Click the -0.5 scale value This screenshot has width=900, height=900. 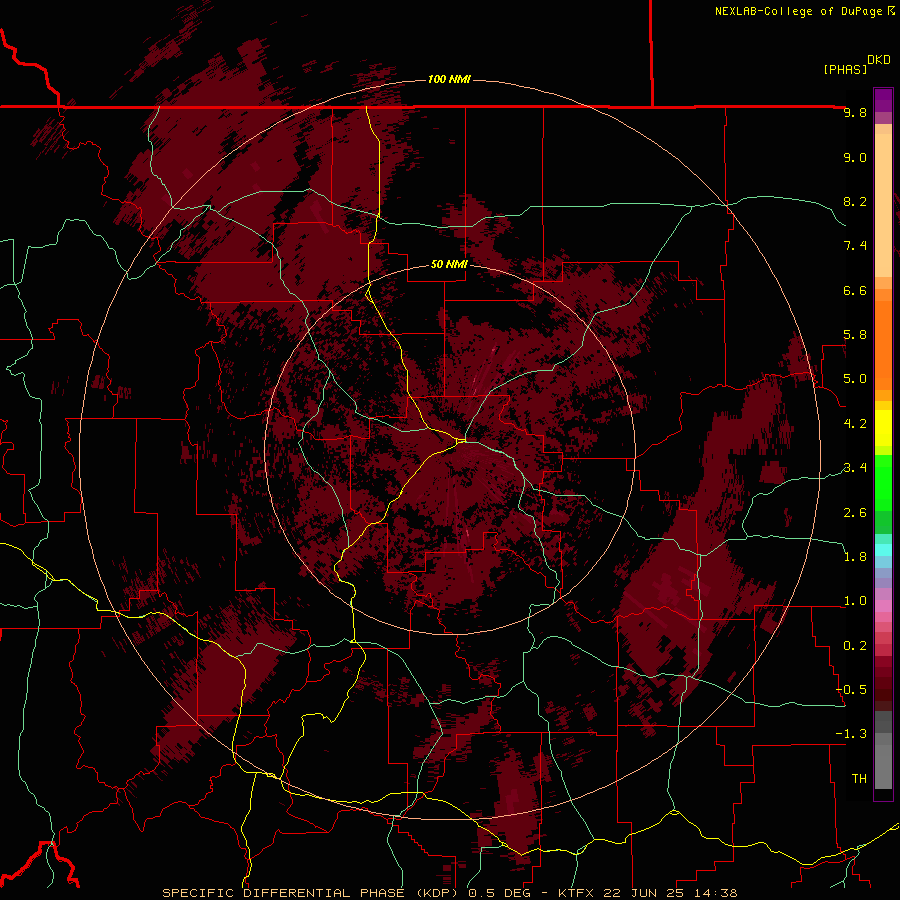pos(851,690)
